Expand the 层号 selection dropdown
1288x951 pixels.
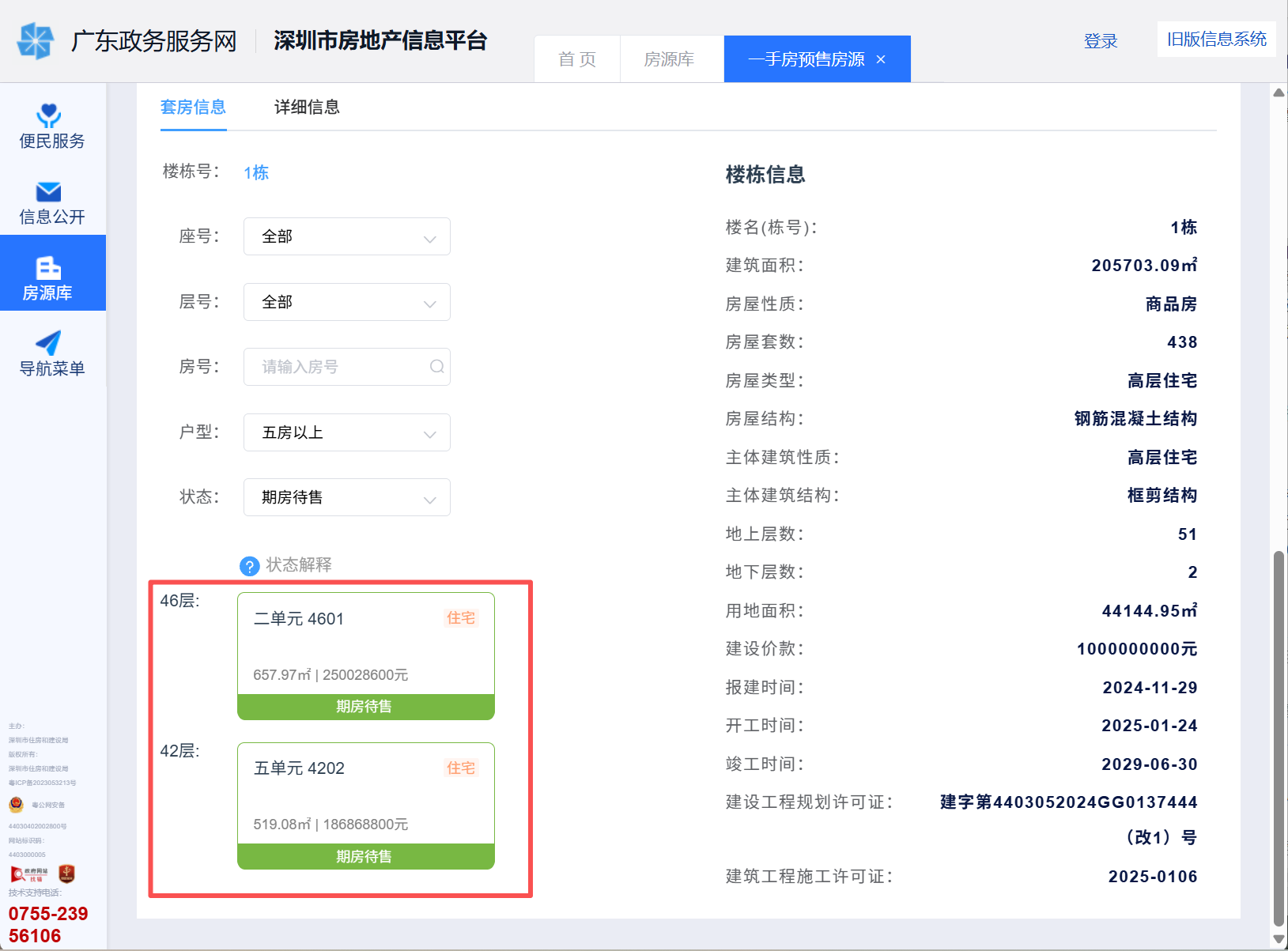(x=346, y=301)
